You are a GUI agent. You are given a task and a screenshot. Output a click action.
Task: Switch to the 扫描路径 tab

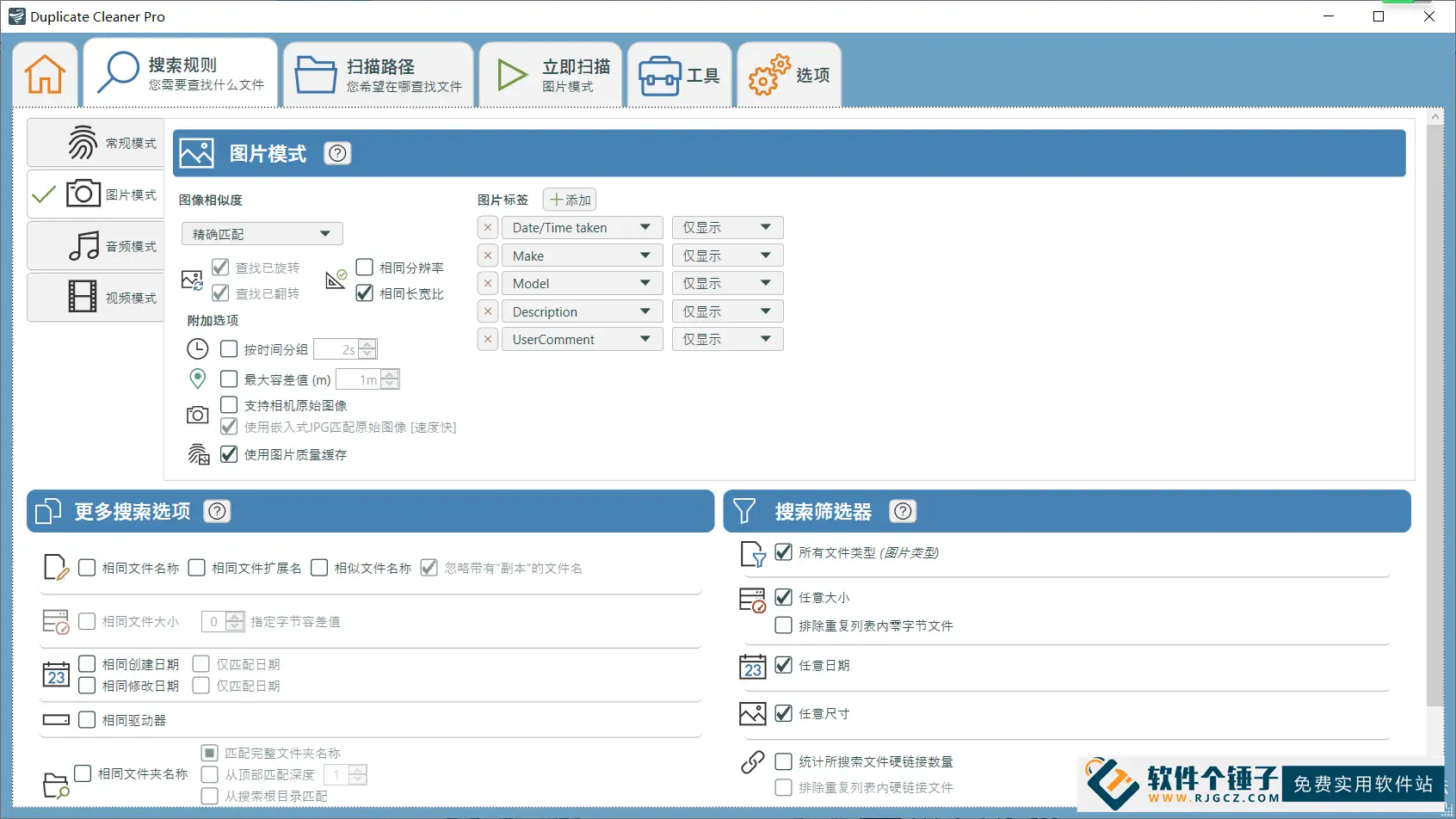coord(379,75)
